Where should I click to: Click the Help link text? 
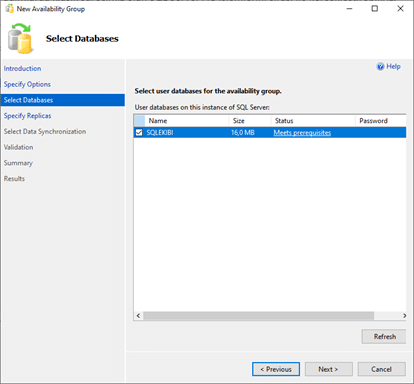click(393, 67)
